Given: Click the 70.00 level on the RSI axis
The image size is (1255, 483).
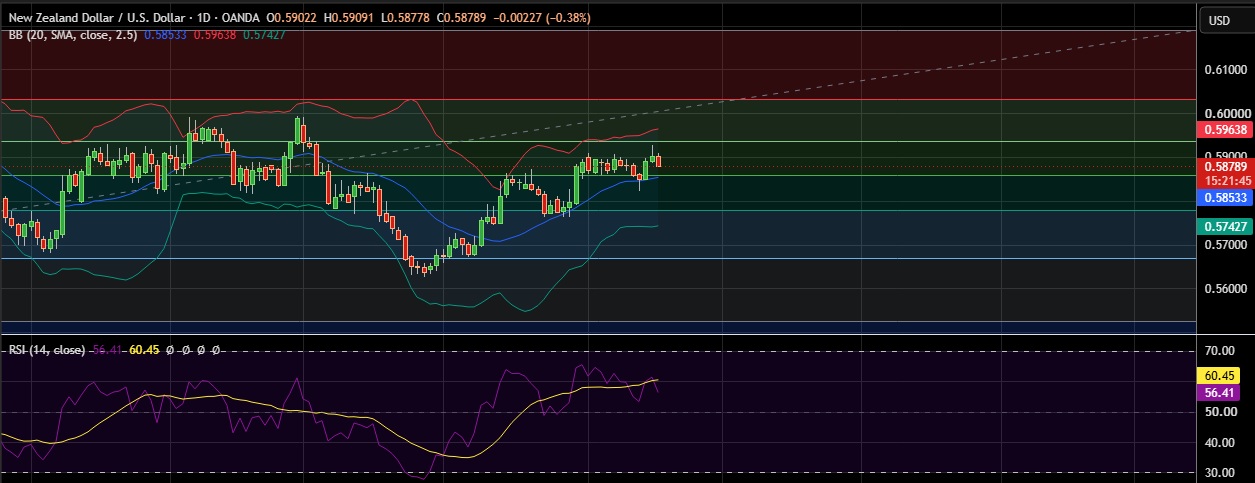Looking at the screenshot, I should (x=1219, y=351).
